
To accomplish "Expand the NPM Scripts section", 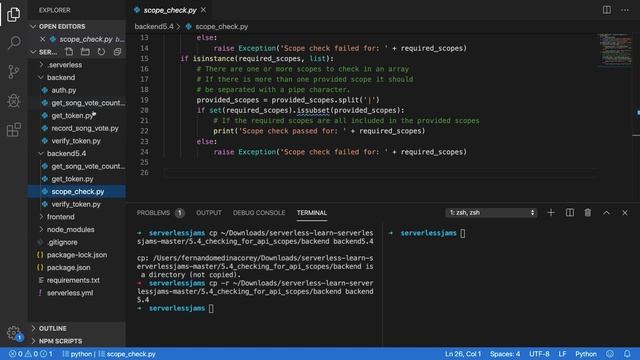I will 60,341.
